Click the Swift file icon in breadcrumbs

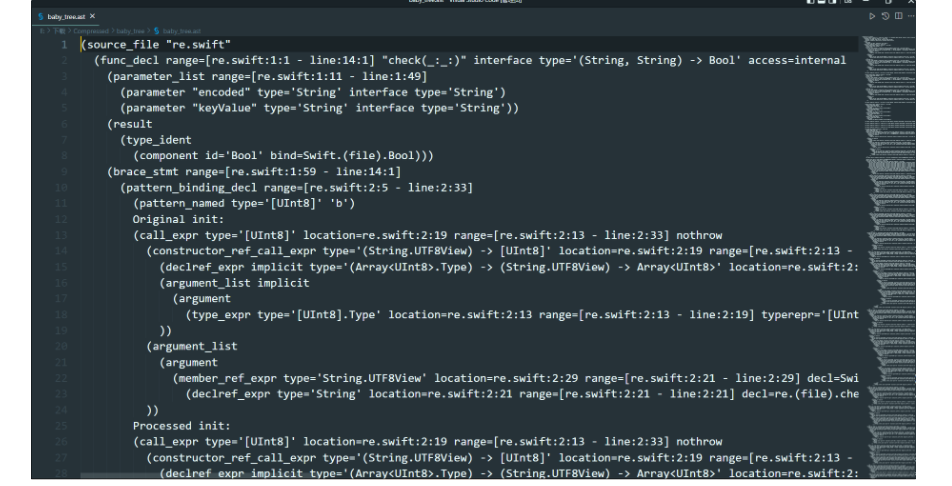[157, 31]
